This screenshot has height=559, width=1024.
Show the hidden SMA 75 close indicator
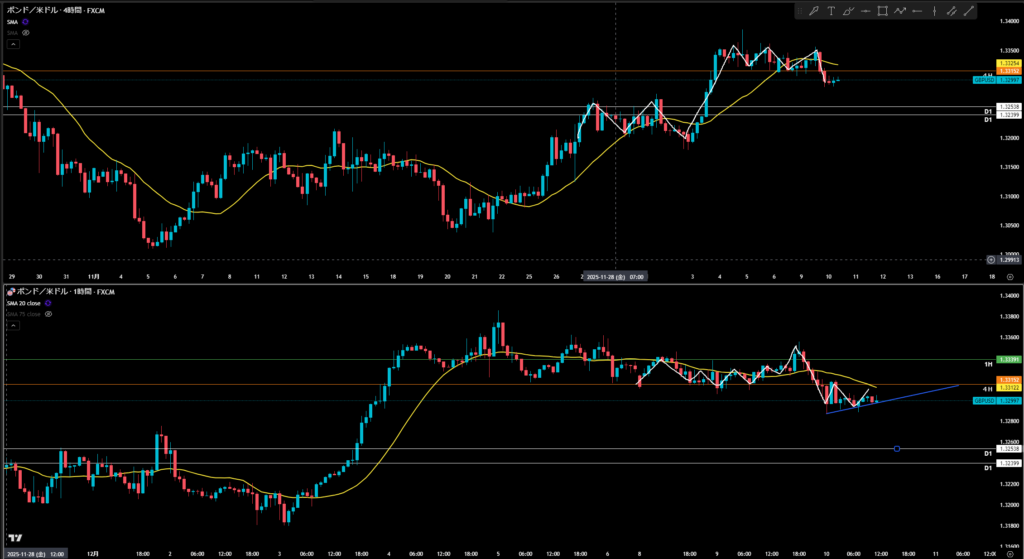click(x=49, y=314)
